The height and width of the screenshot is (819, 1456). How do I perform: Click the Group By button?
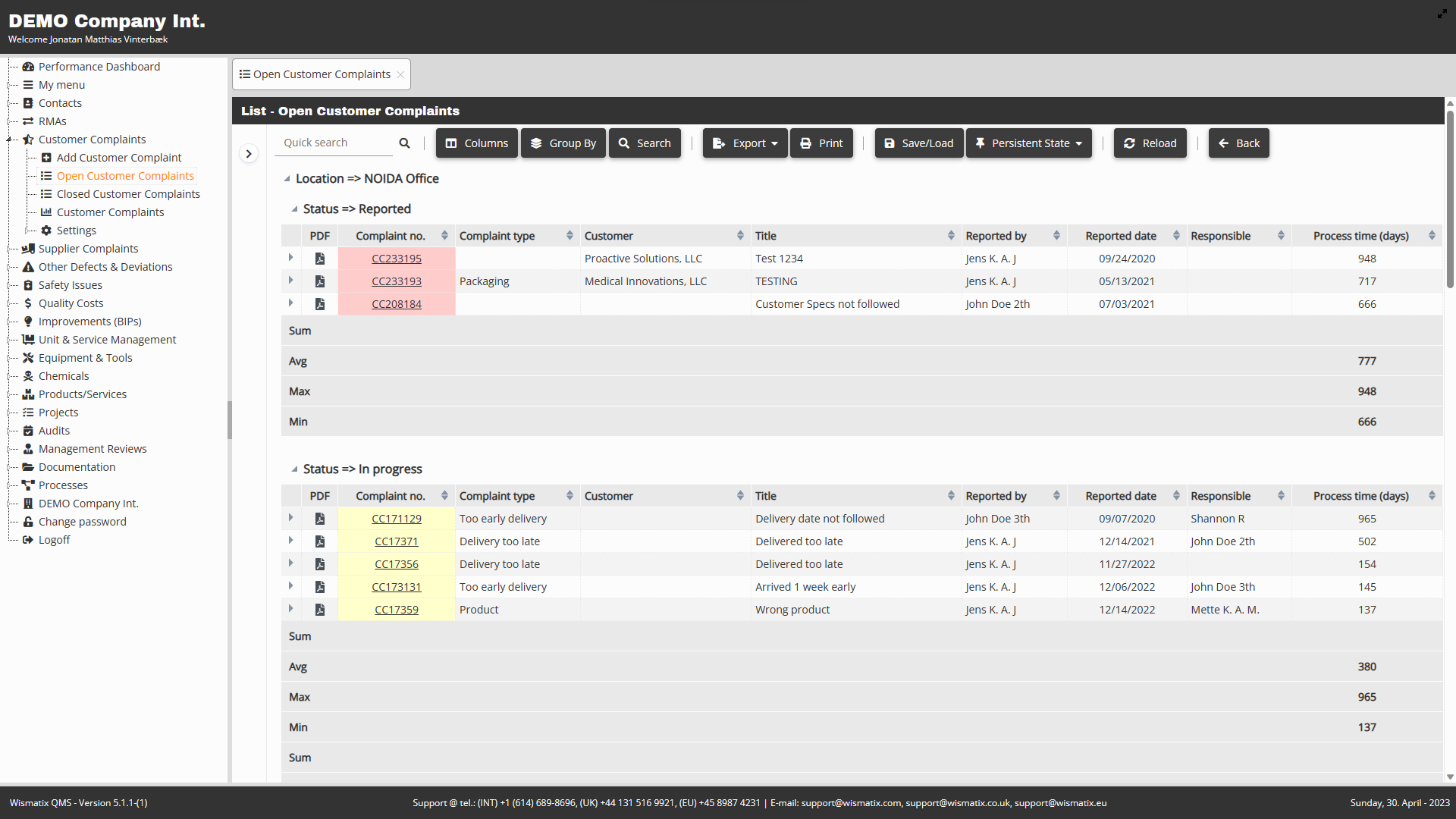point(563,143)
